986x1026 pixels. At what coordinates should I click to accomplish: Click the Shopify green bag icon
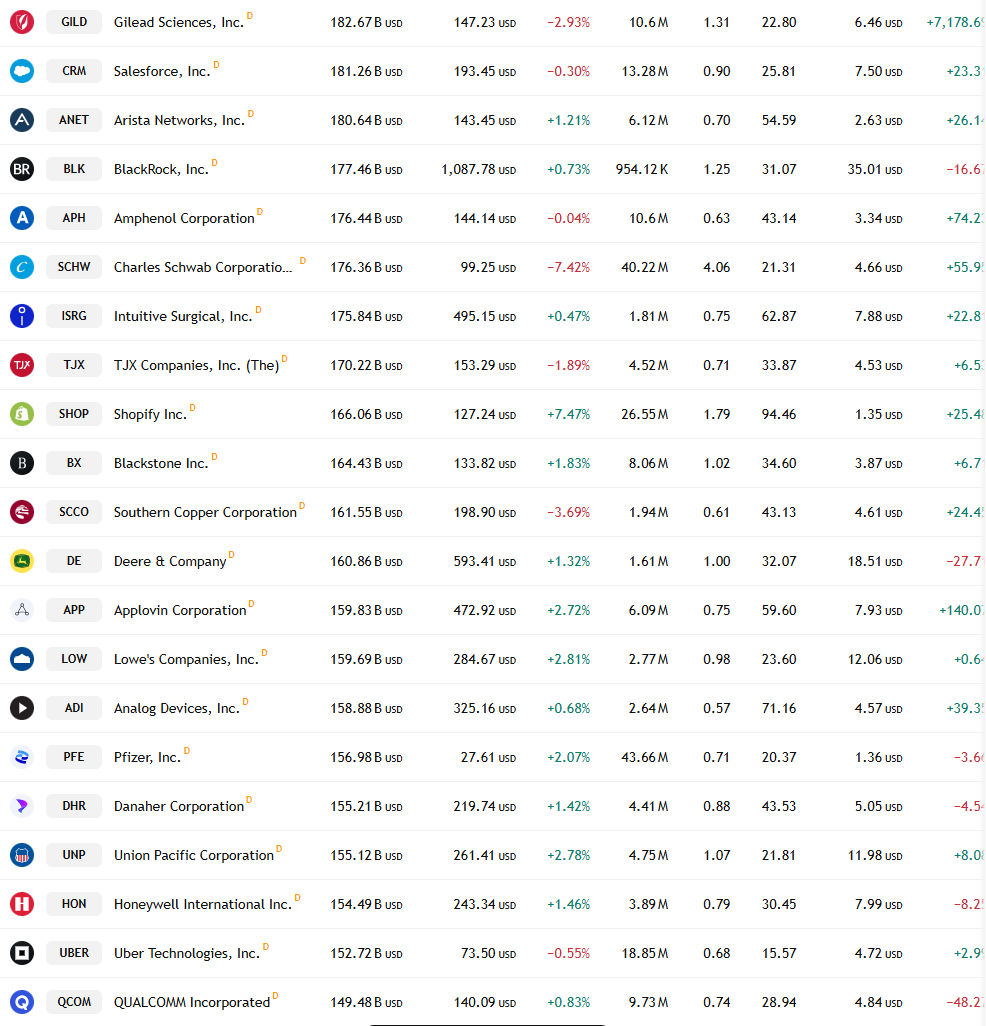tap(22, 414)
